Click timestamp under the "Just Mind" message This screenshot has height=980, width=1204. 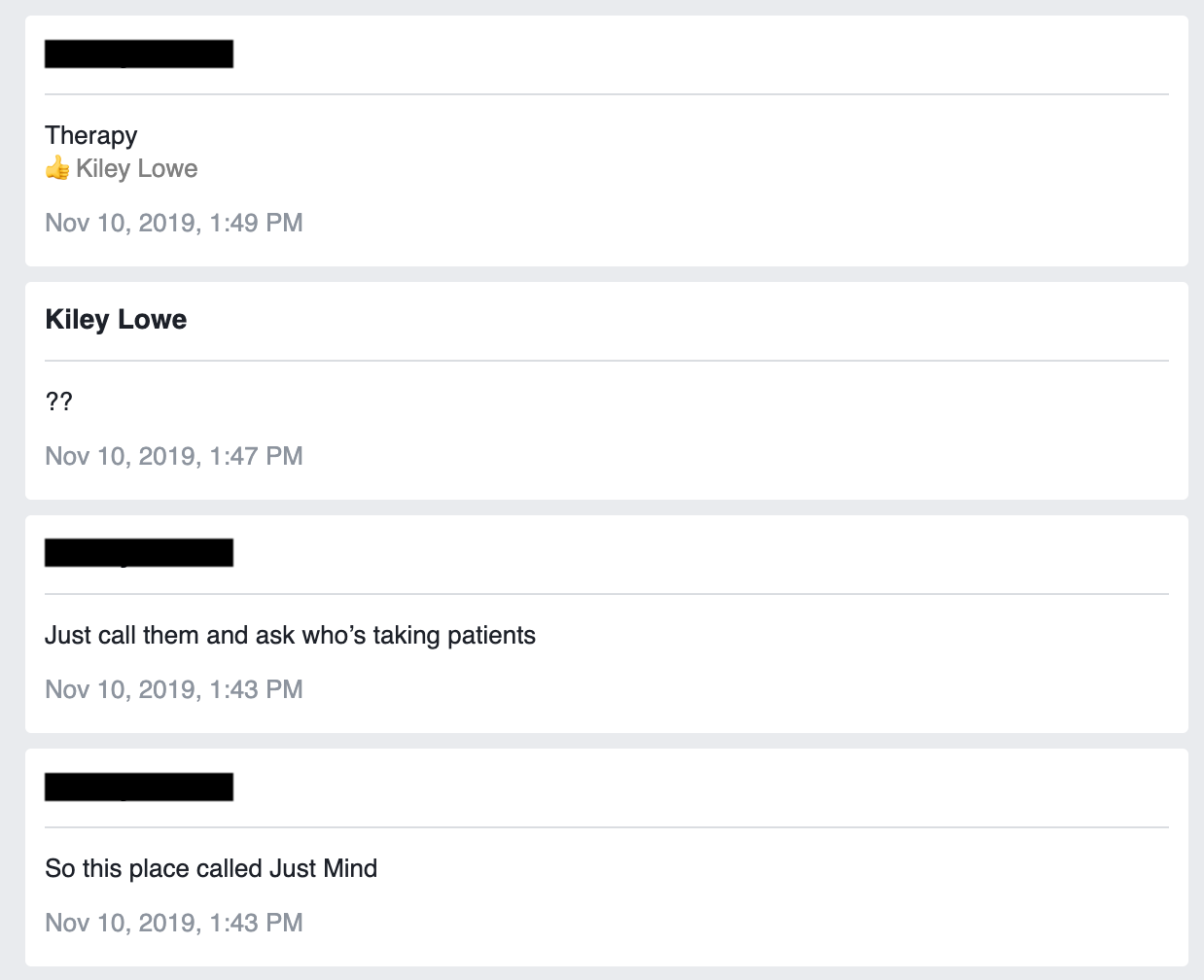174,923
